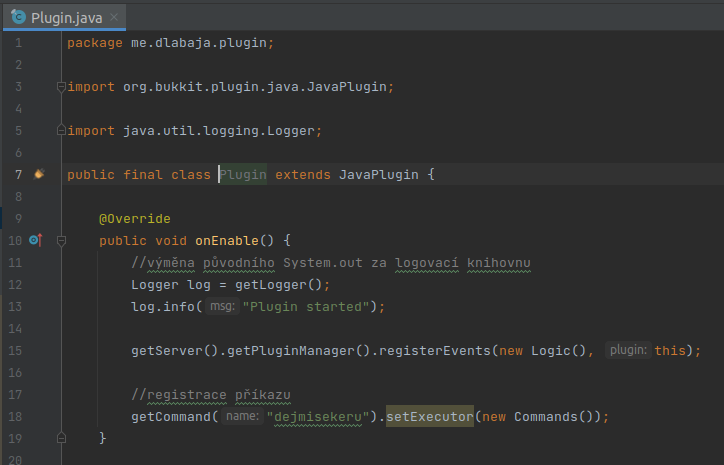724x465 pixels.
Task: Click log.info on line 13
Action: pos(163,307)
